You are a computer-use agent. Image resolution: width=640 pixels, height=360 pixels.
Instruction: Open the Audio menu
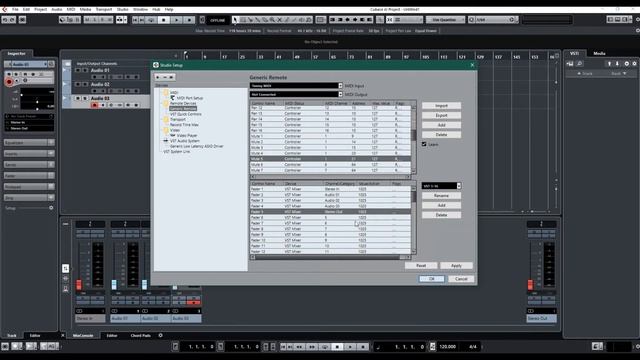click(57, 9)
